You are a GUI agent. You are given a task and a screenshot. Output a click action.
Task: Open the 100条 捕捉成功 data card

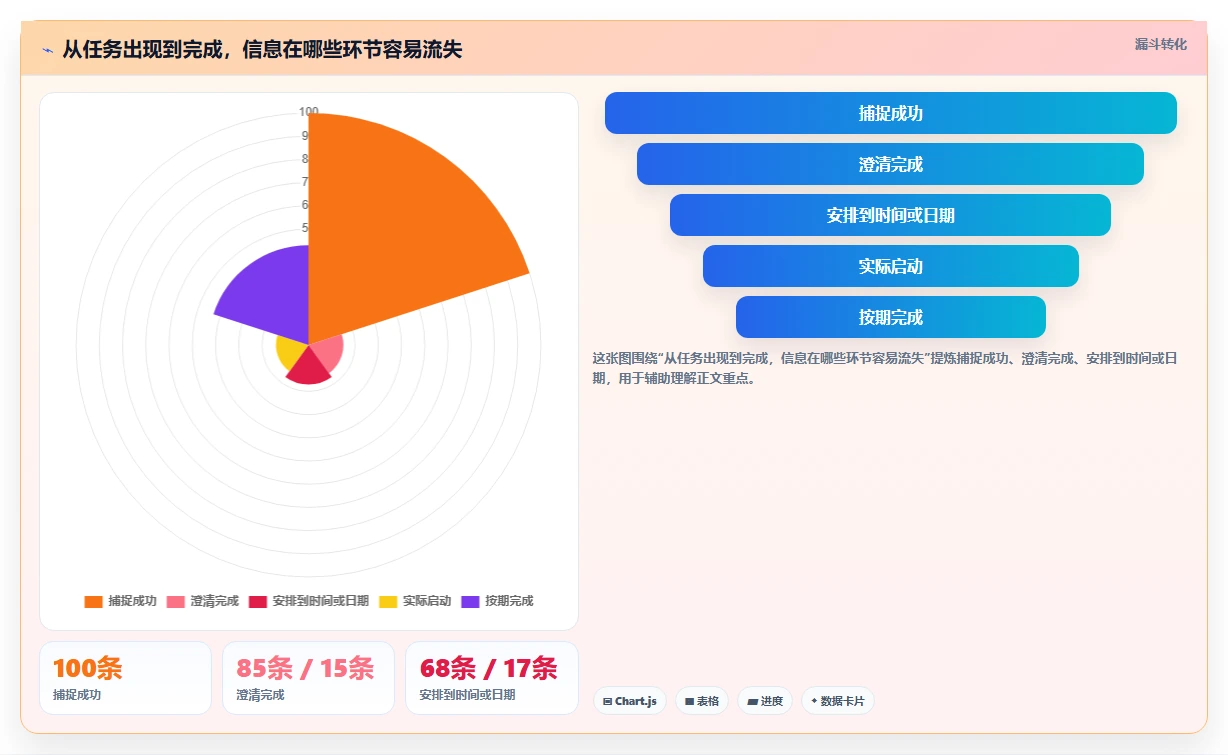click(125, 678)
